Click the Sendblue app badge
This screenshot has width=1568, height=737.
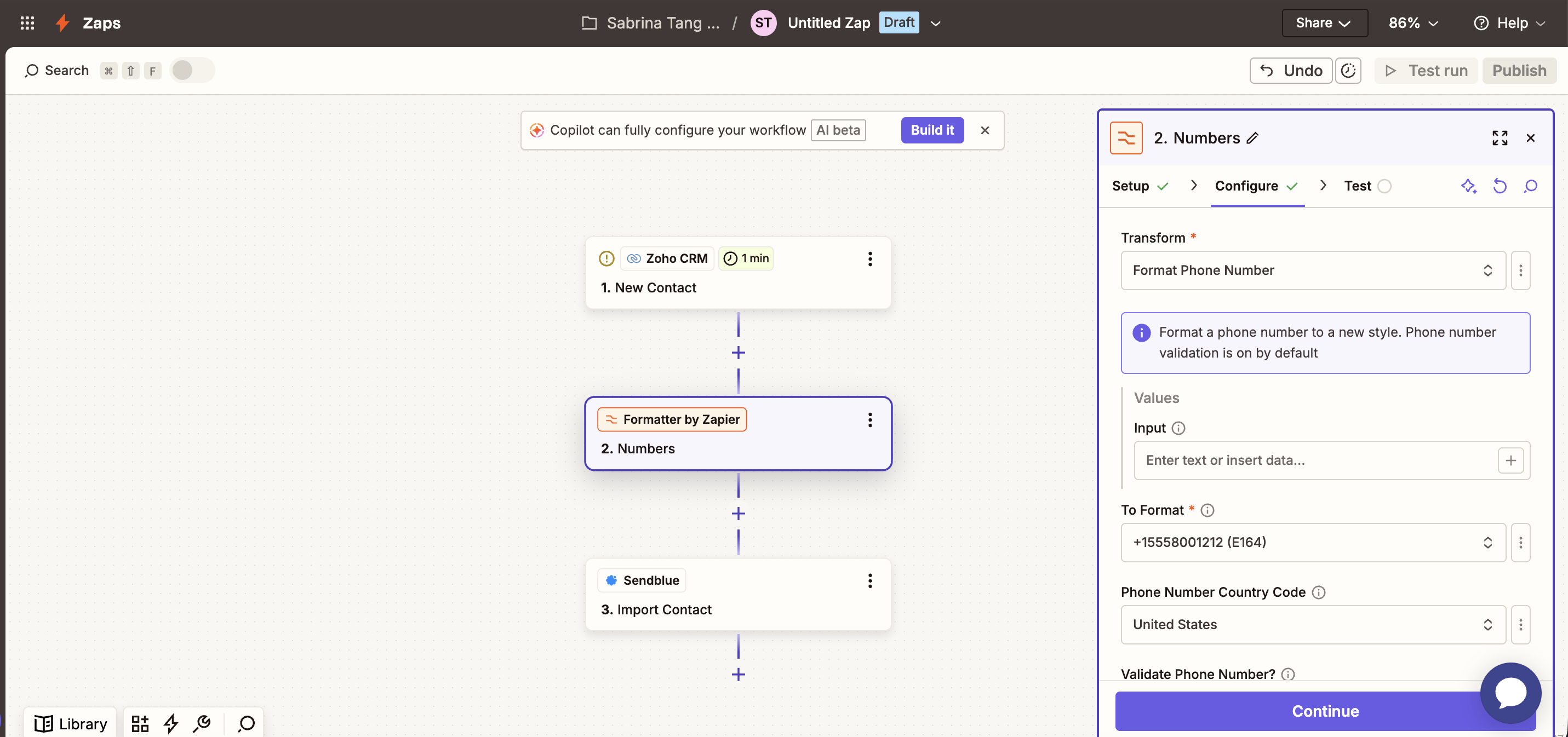click(642, 580)
